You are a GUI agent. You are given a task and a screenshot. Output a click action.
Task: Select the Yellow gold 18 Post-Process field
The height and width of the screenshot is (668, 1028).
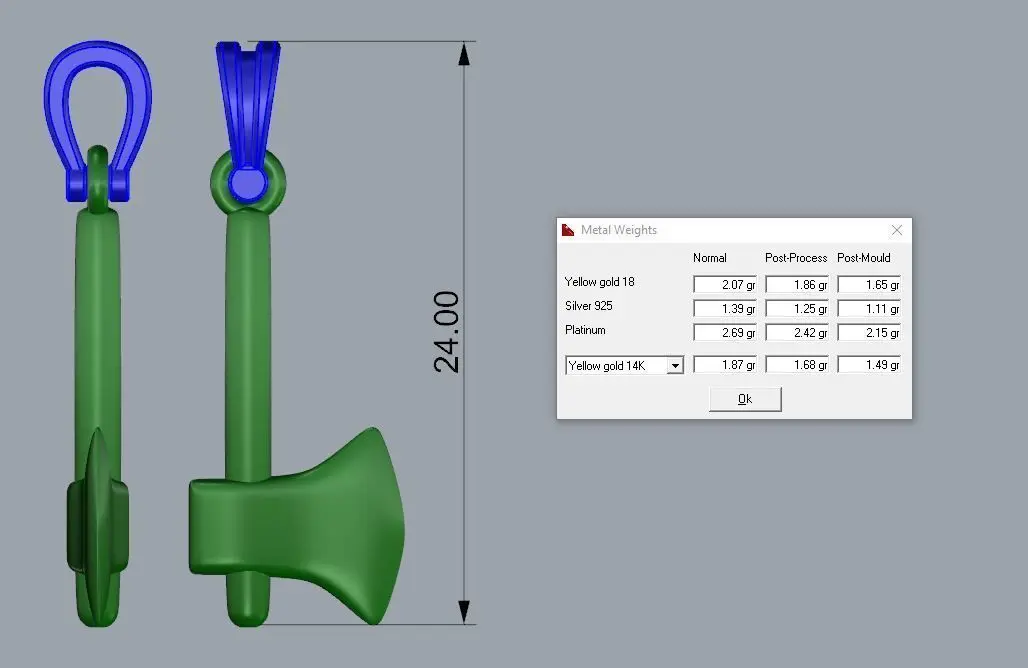797,285
